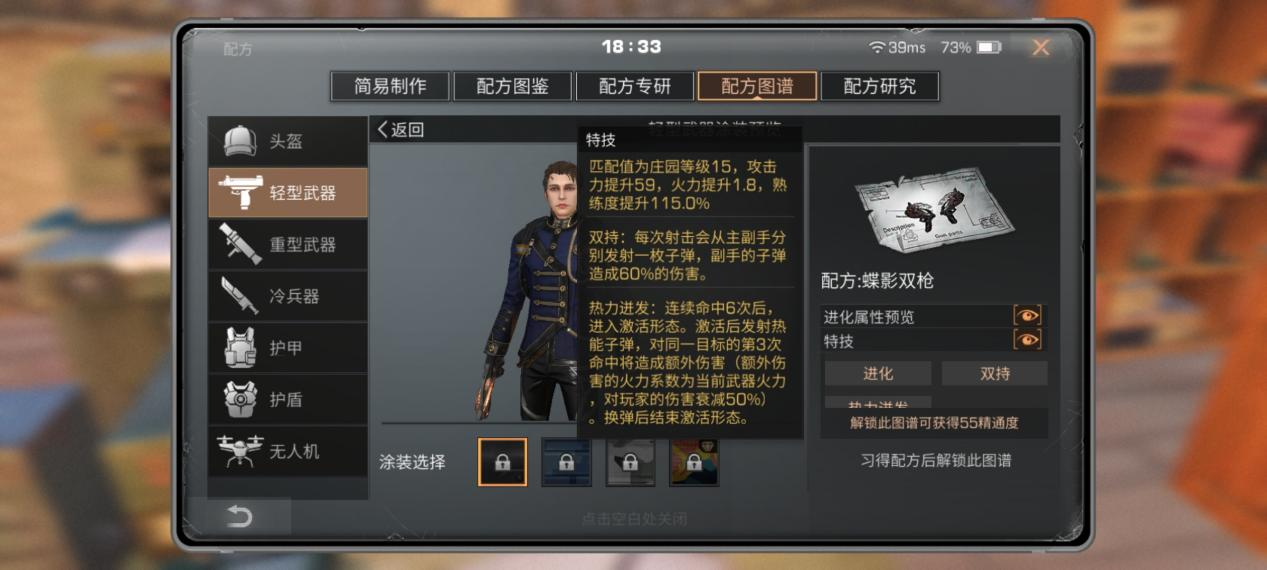Select the 头盔 helmet category icon

coord(239,141)
